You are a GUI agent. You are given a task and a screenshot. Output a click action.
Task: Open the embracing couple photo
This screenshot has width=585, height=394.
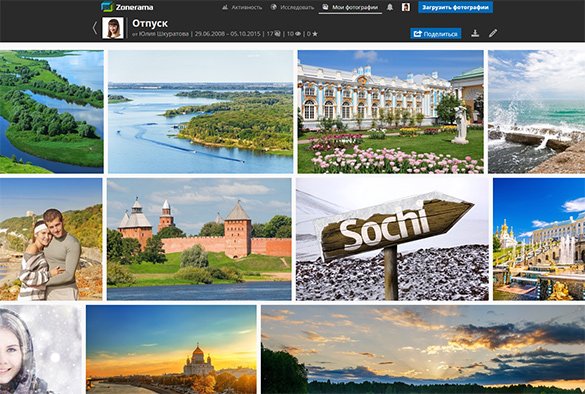pyautogui.click(x=51, y=239)
